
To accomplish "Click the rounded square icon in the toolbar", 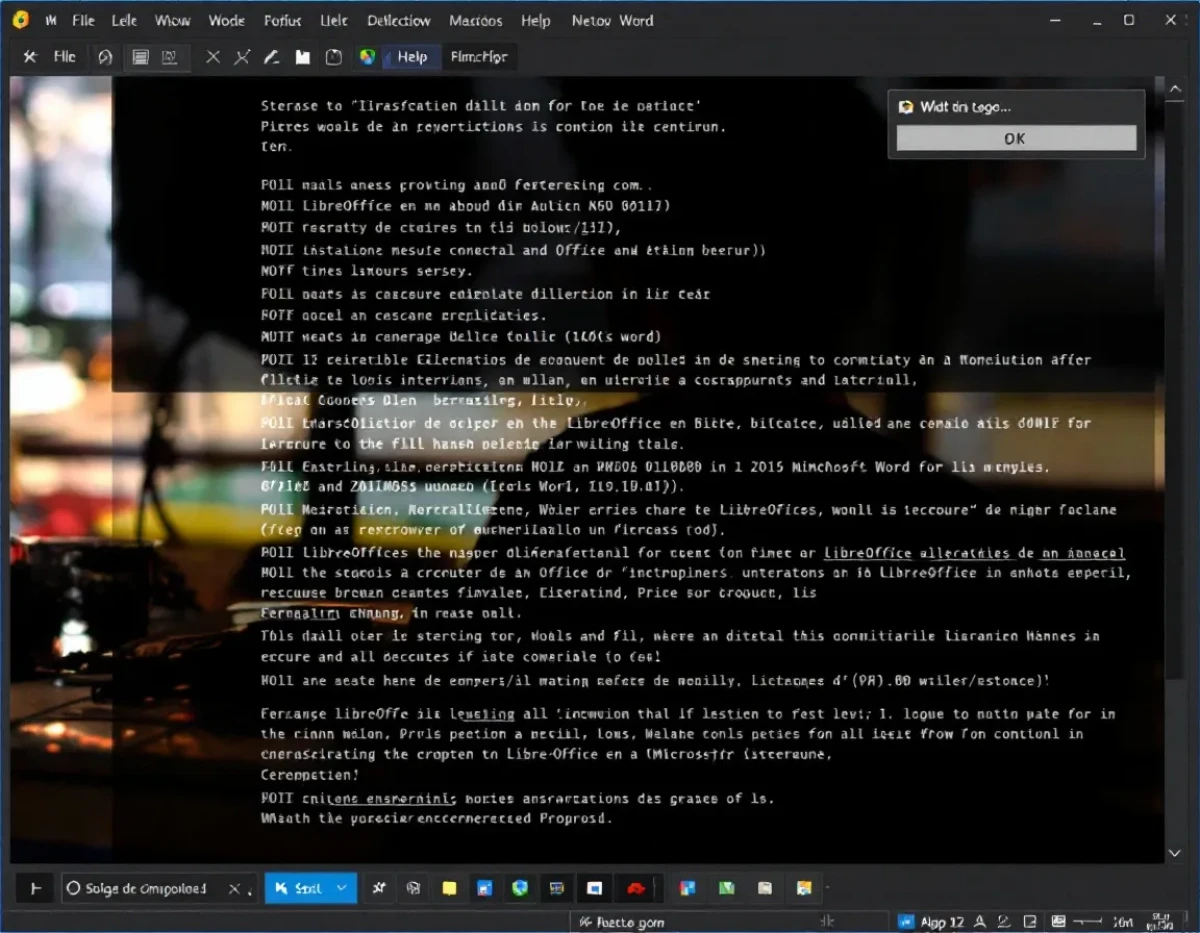I will tap(334, 57).
